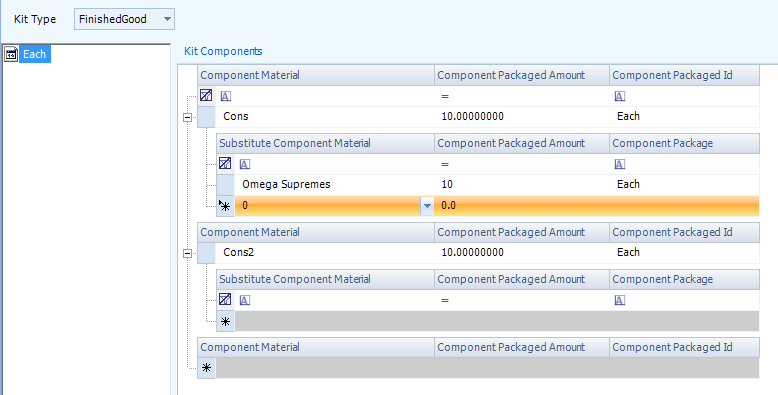Viewport: 778px width, 395px height.
Task: Click new row asterisk under Cons2 substitutes
Action: coord(225,322)
